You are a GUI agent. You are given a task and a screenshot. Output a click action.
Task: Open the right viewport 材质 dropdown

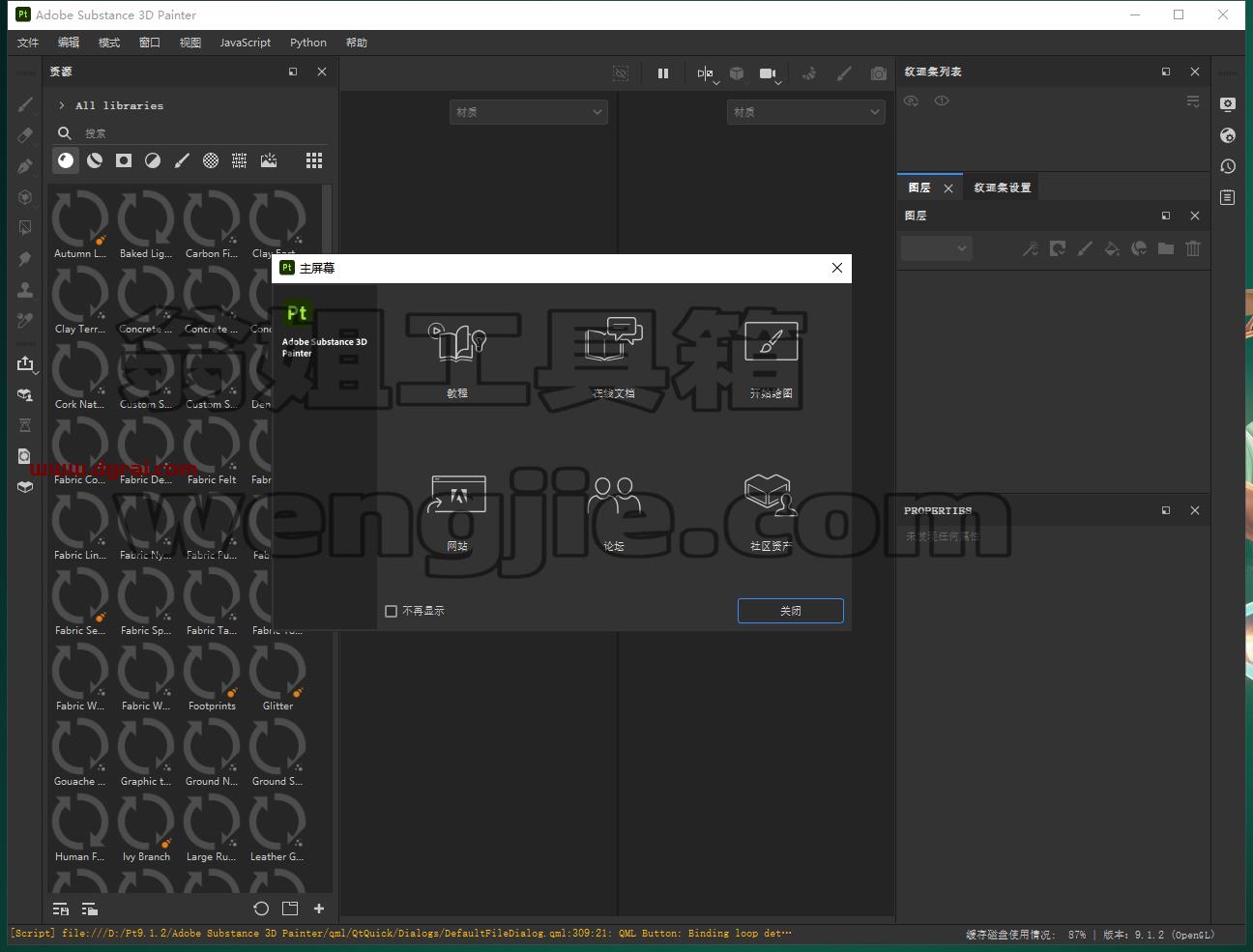[x=806, y=112]
